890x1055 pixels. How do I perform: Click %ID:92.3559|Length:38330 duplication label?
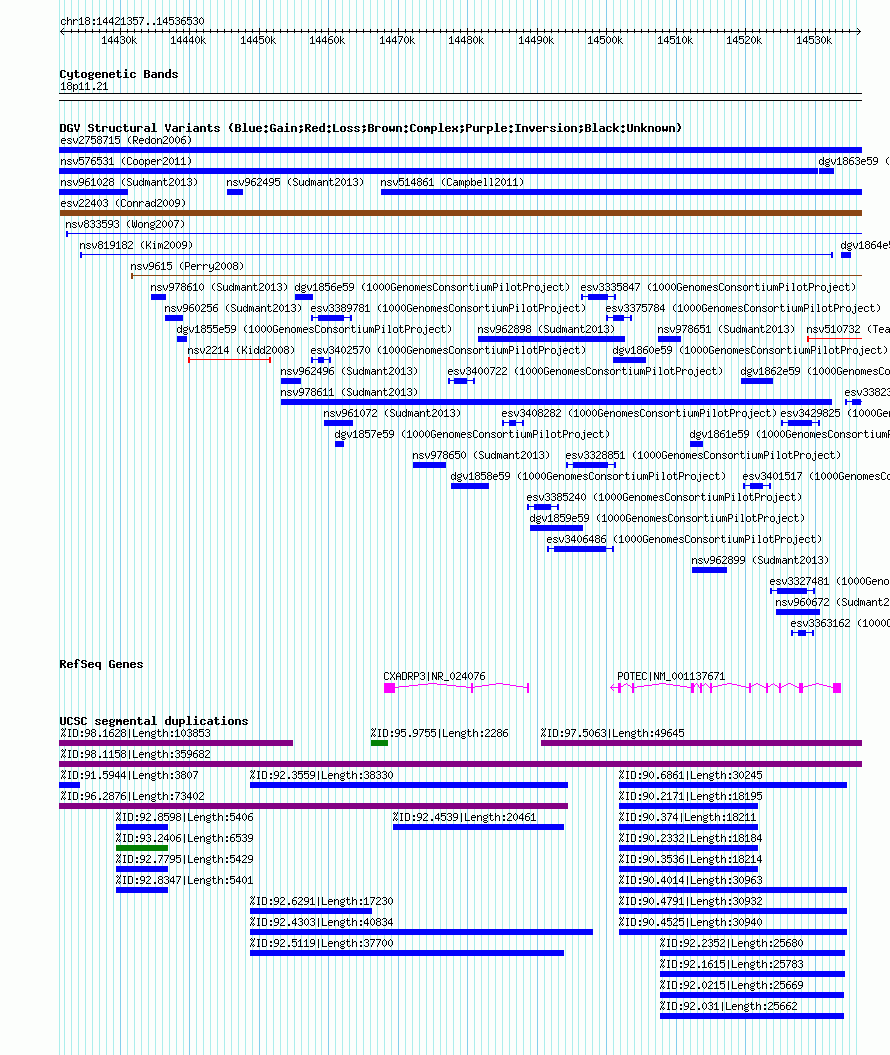point(322,774)
